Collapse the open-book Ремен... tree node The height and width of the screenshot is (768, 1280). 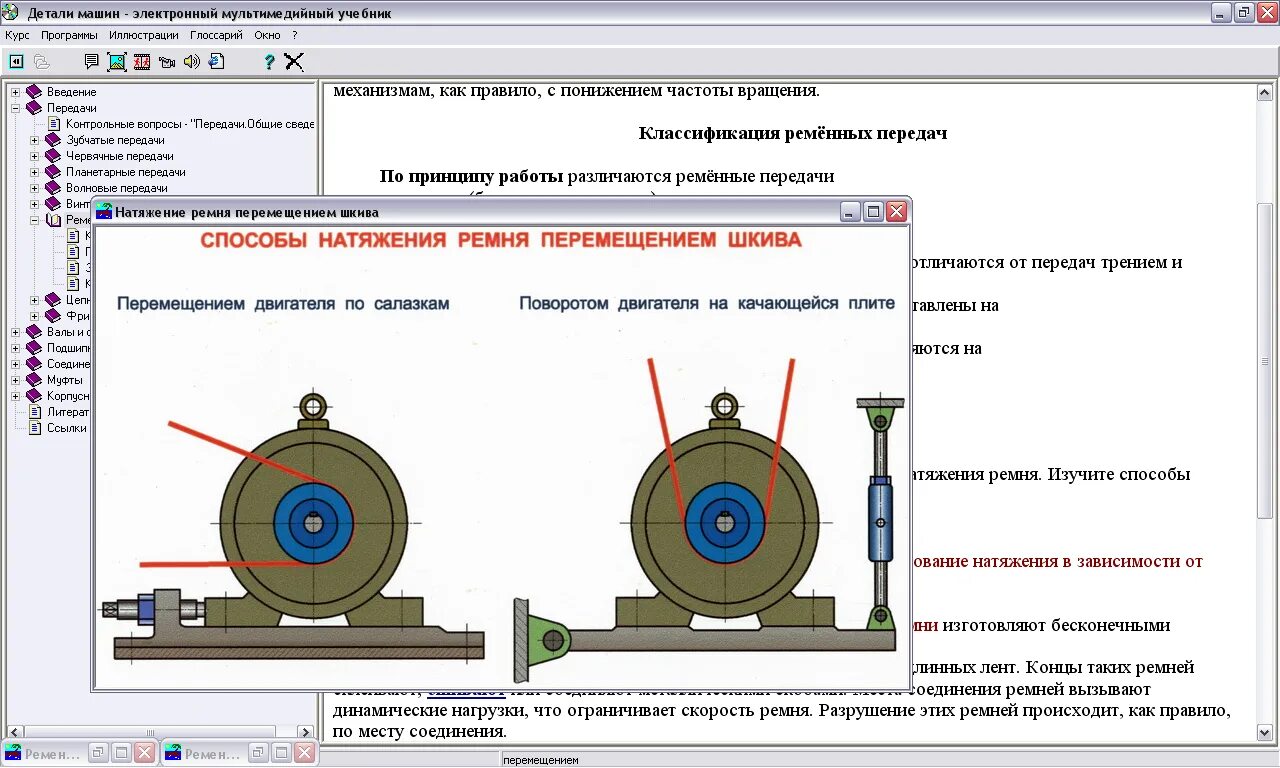click(x=34, y=220)
